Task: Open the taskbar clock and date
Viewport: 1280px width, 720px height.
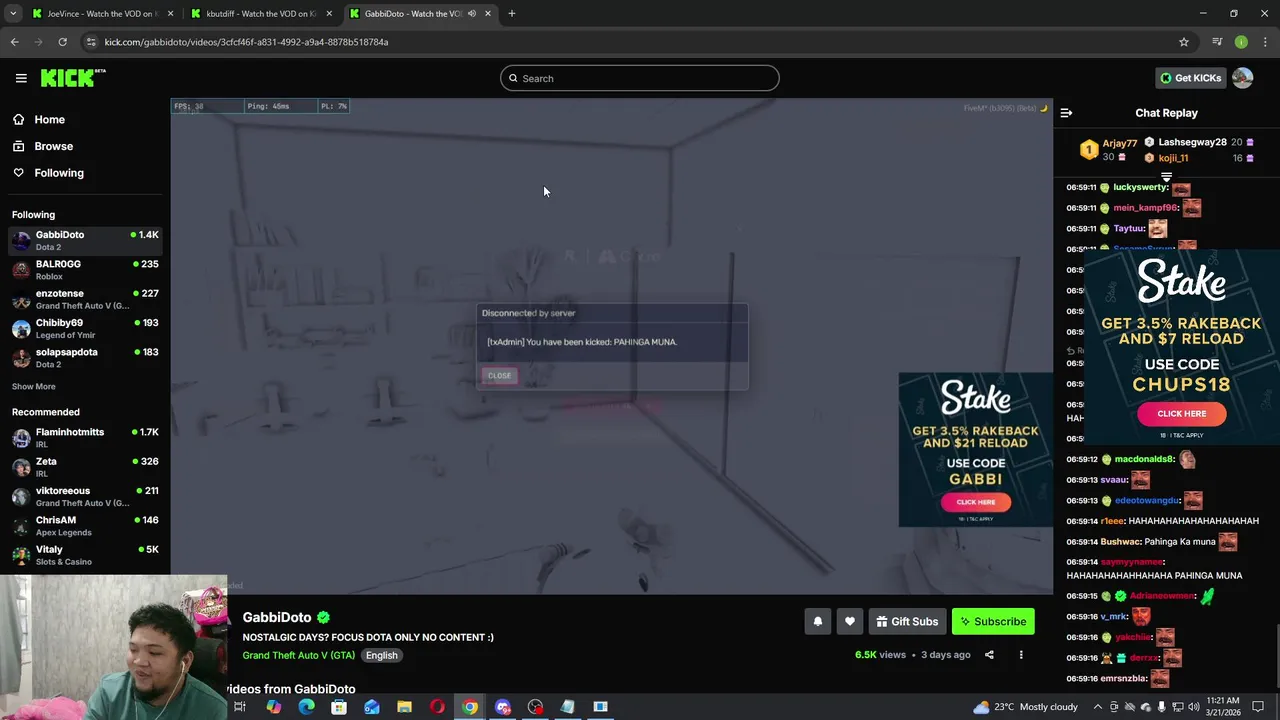Action: (1223, 707)
